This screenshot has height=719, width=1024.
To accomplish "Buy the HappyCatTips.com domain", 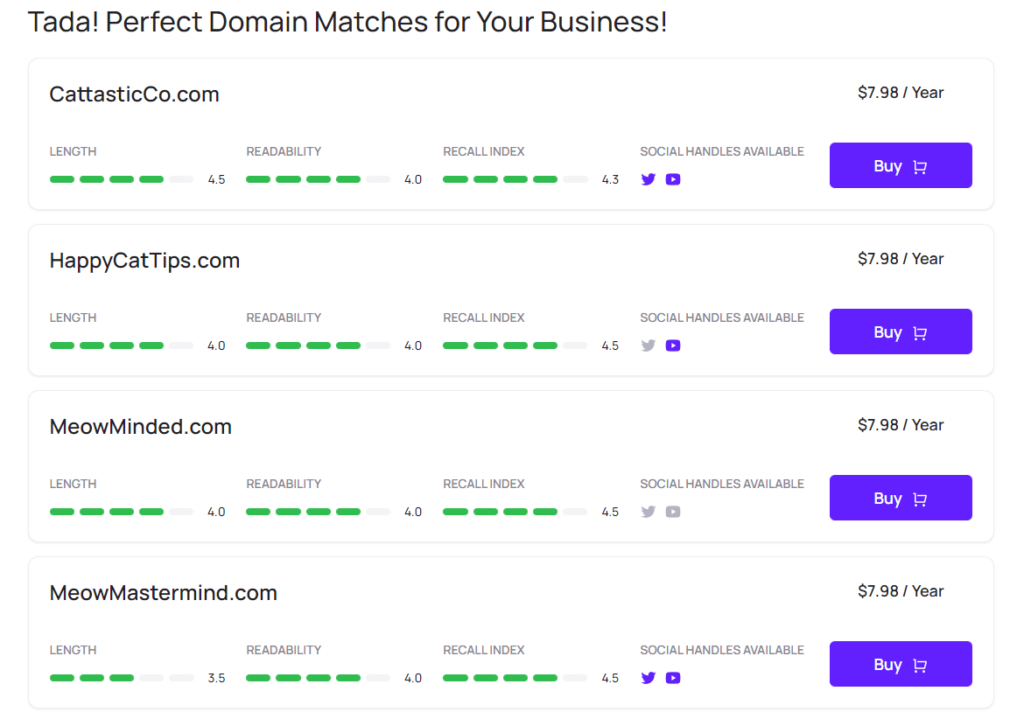I will (x=900, y=332).
